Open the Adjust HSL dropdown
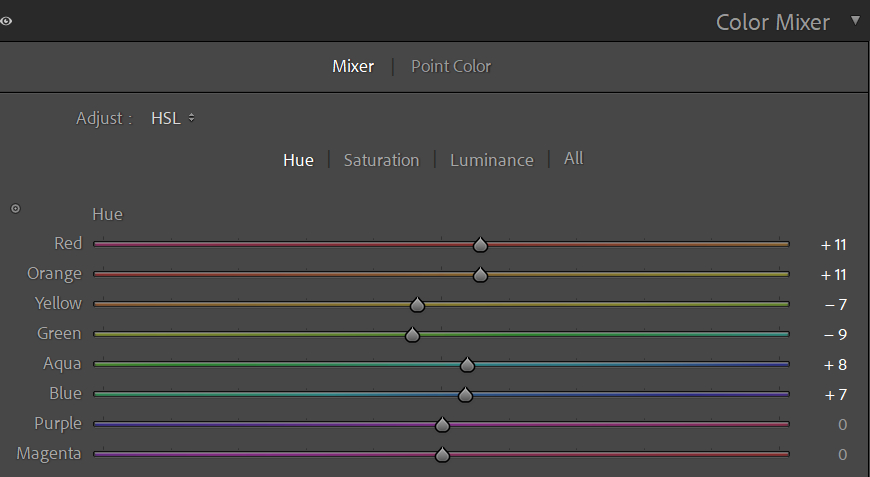Image resolution: width=870 pixels, height=477 pixels. tap(173, 118)
